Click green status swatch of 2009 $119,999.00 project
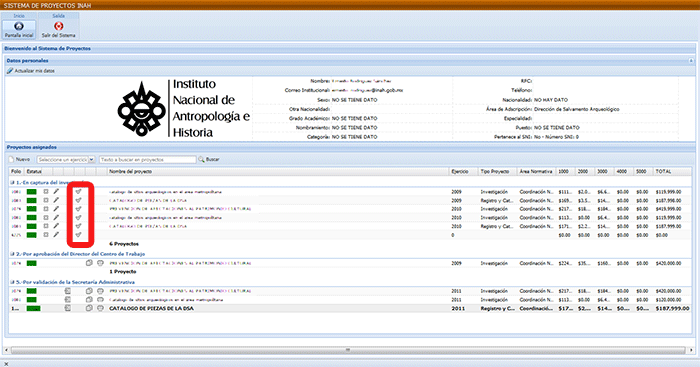This screenshot has height=367, width=700. (x=31, y=192)
